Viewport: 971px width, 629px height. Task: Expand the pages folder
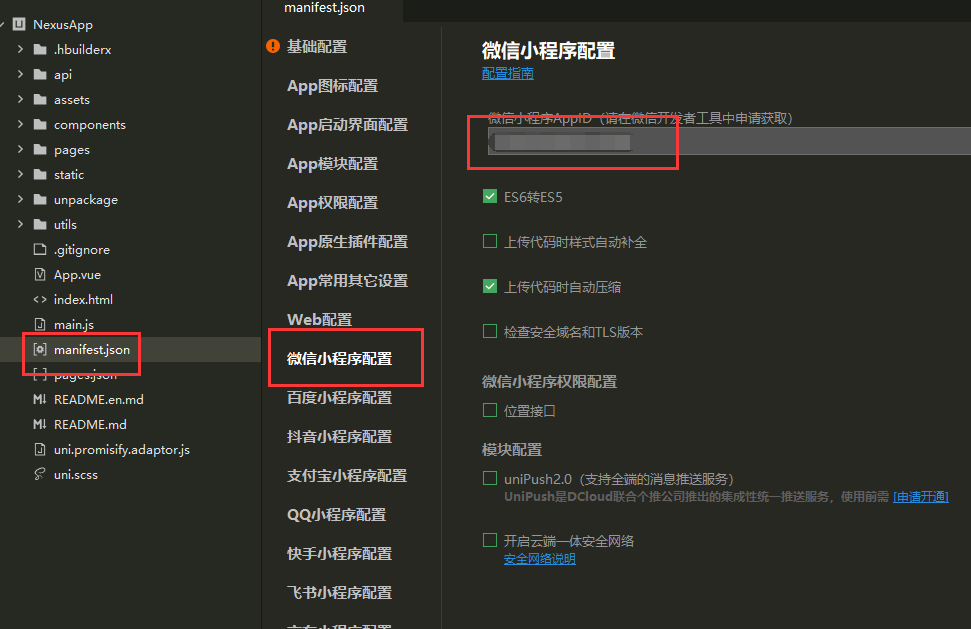19,149
